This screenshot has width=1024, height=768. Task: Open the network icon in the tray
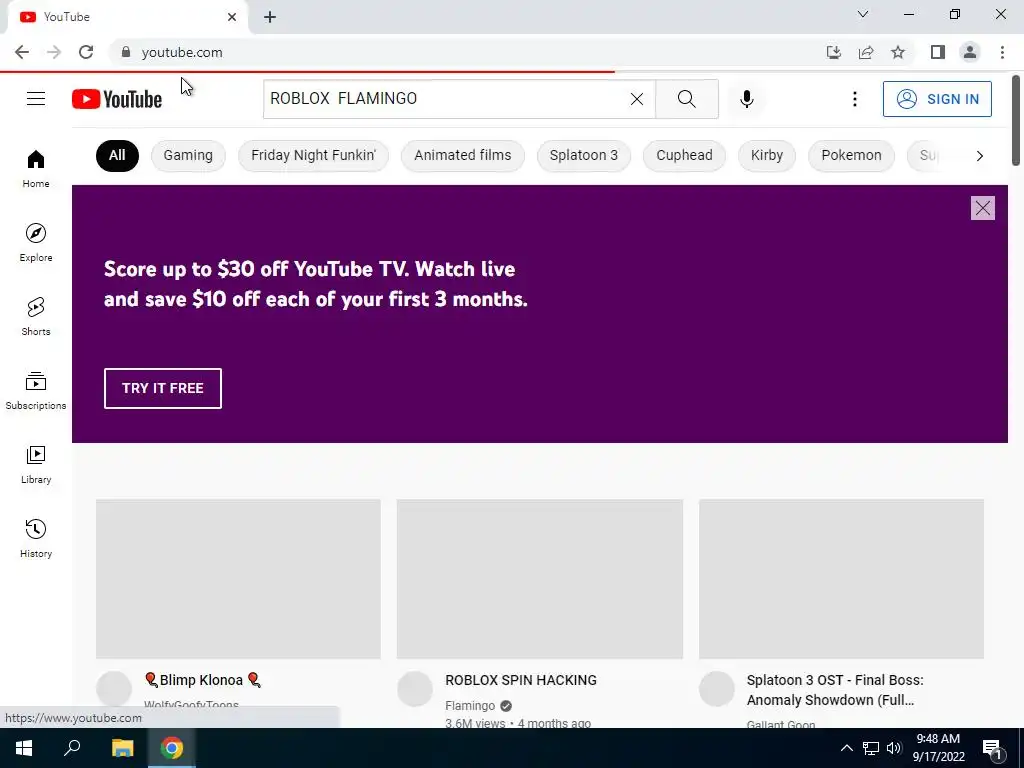click(871, 748)
